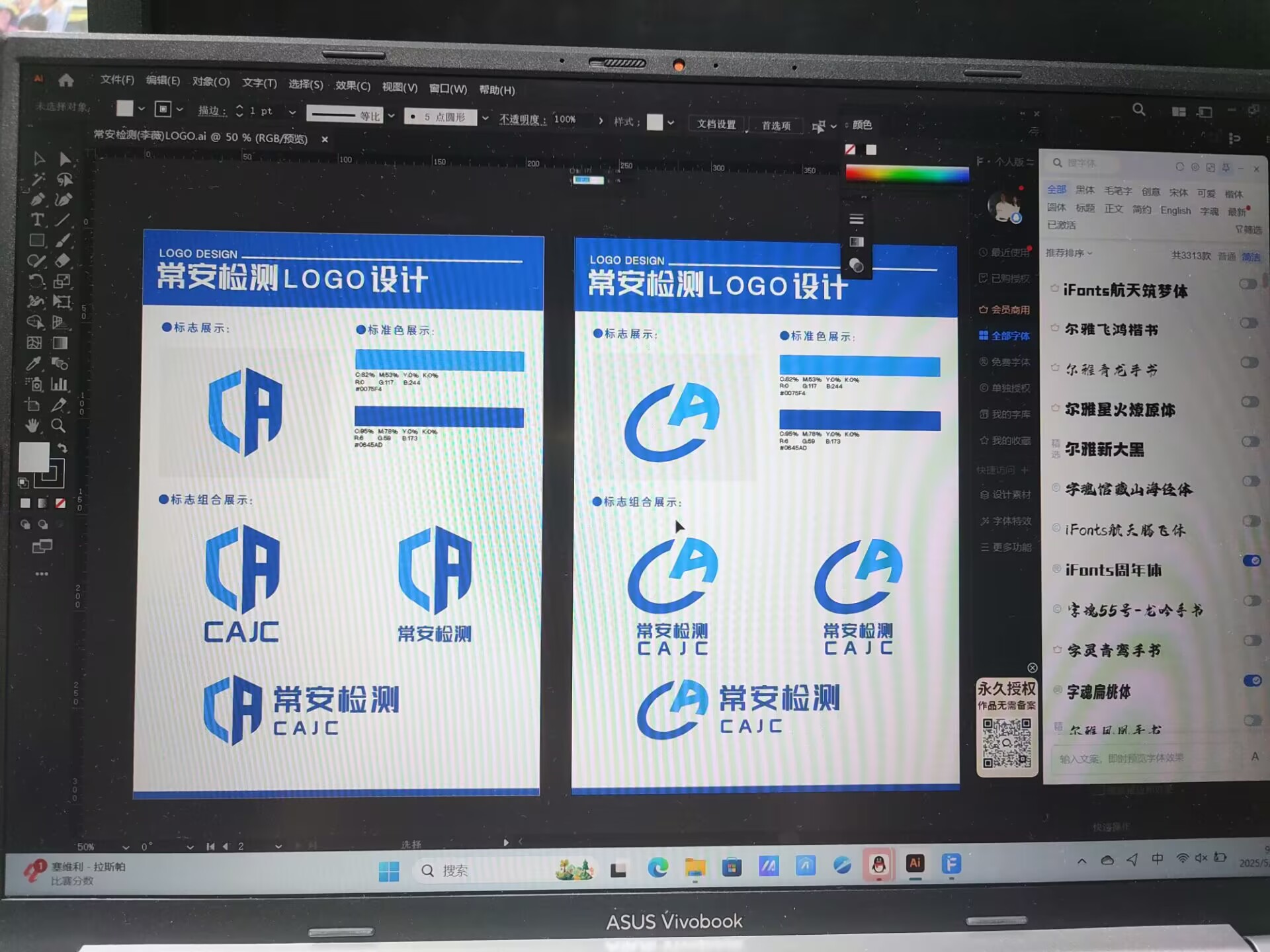The image size is (1270, 952).
Task: Open the 效果(C) menu
Action: (x=353, y=86)
